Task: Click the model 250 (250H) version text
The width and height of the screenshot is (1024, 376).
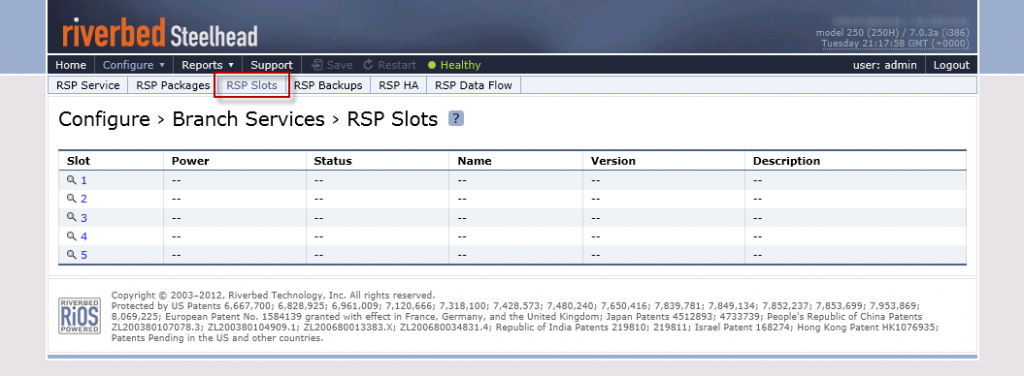Action: [x=893, y=32]
